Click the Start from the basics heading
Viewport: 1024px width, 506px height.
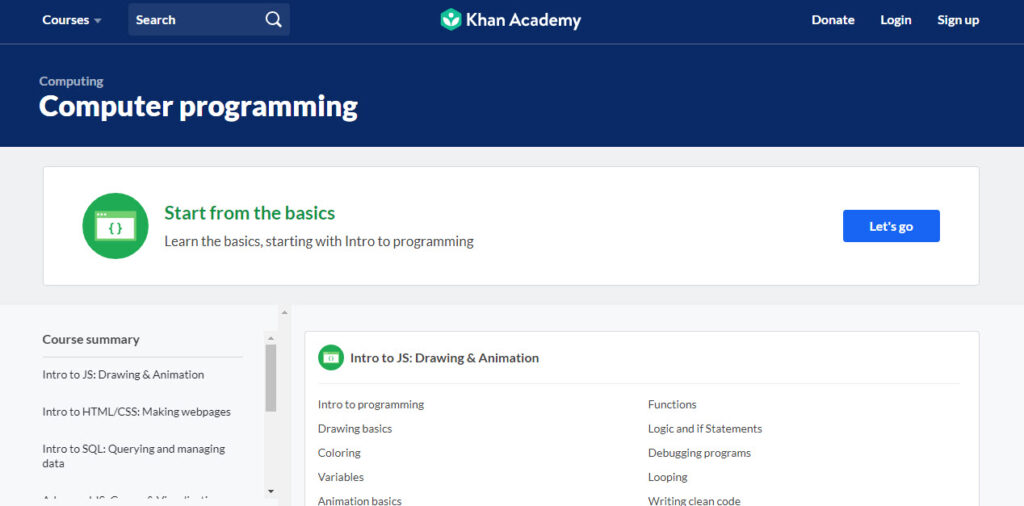pos(249,213)
